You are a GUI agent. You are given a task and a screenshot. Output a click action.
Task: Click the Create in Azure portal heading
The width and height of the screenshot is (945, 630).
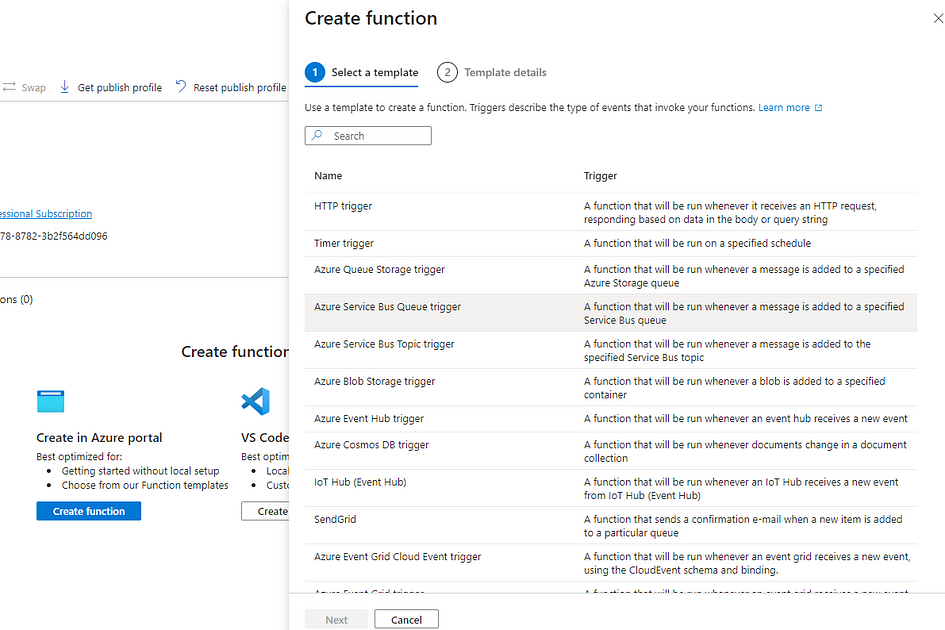(x=99, y=438)
